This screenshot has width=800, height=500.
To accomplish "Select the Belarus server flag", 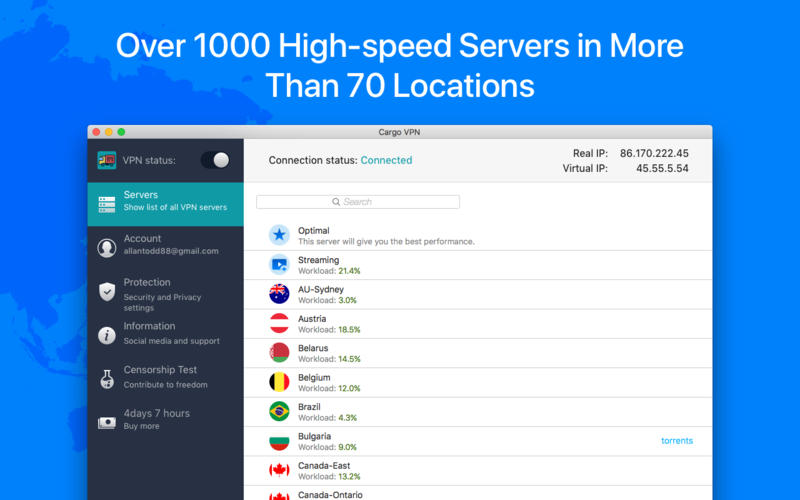I will [279, 353].
